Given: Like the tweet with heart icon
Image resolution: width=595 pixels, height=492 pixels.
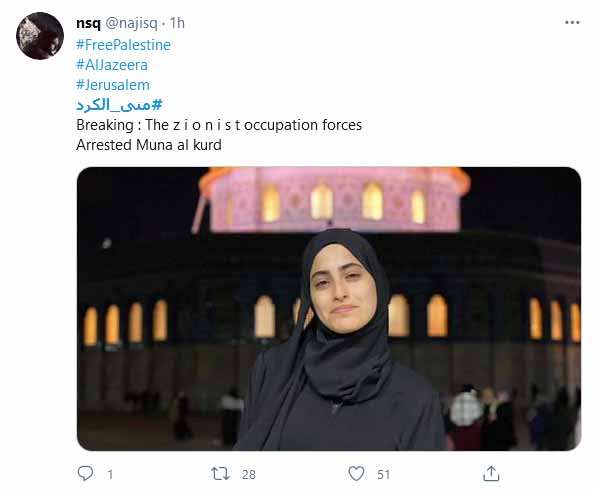Looking at the screenshot, I should click(x=356, y=474).
